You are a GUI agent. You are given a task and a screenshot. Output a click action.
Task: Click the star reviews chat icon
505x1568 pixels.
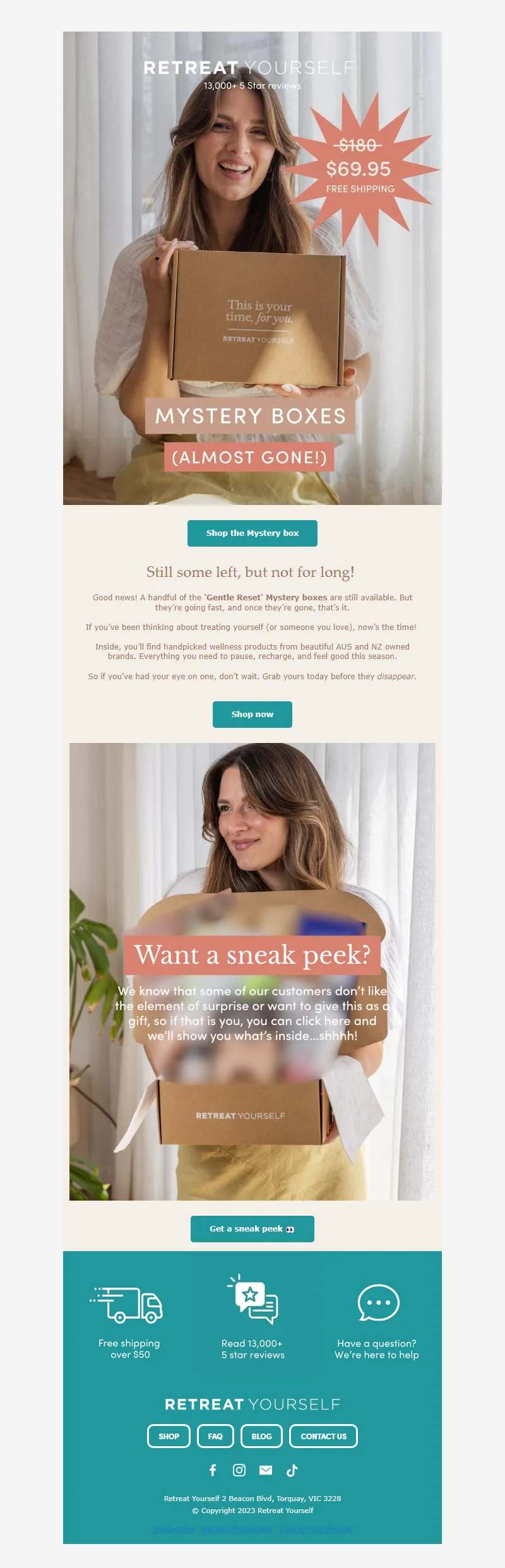(x=252, y=1299)
